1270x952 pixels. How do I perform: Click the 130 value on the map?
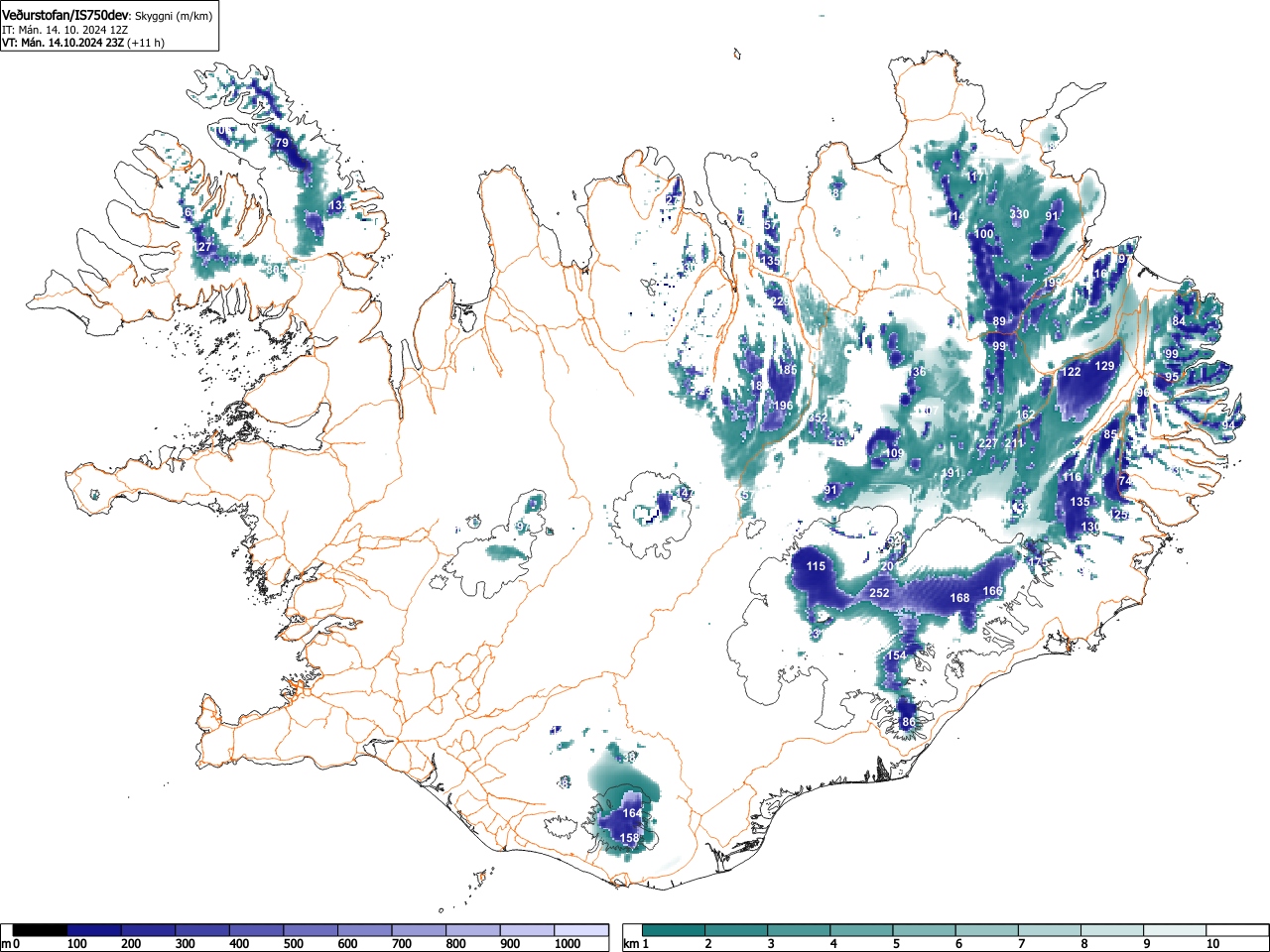(1090, 527)
